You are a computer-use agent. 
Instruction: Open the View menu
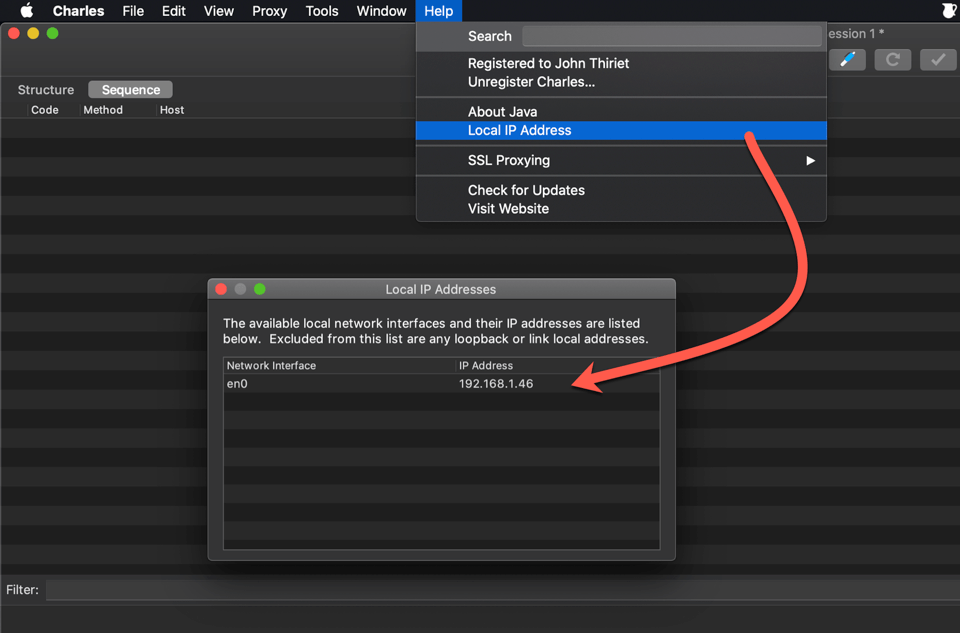coord(219,11)
